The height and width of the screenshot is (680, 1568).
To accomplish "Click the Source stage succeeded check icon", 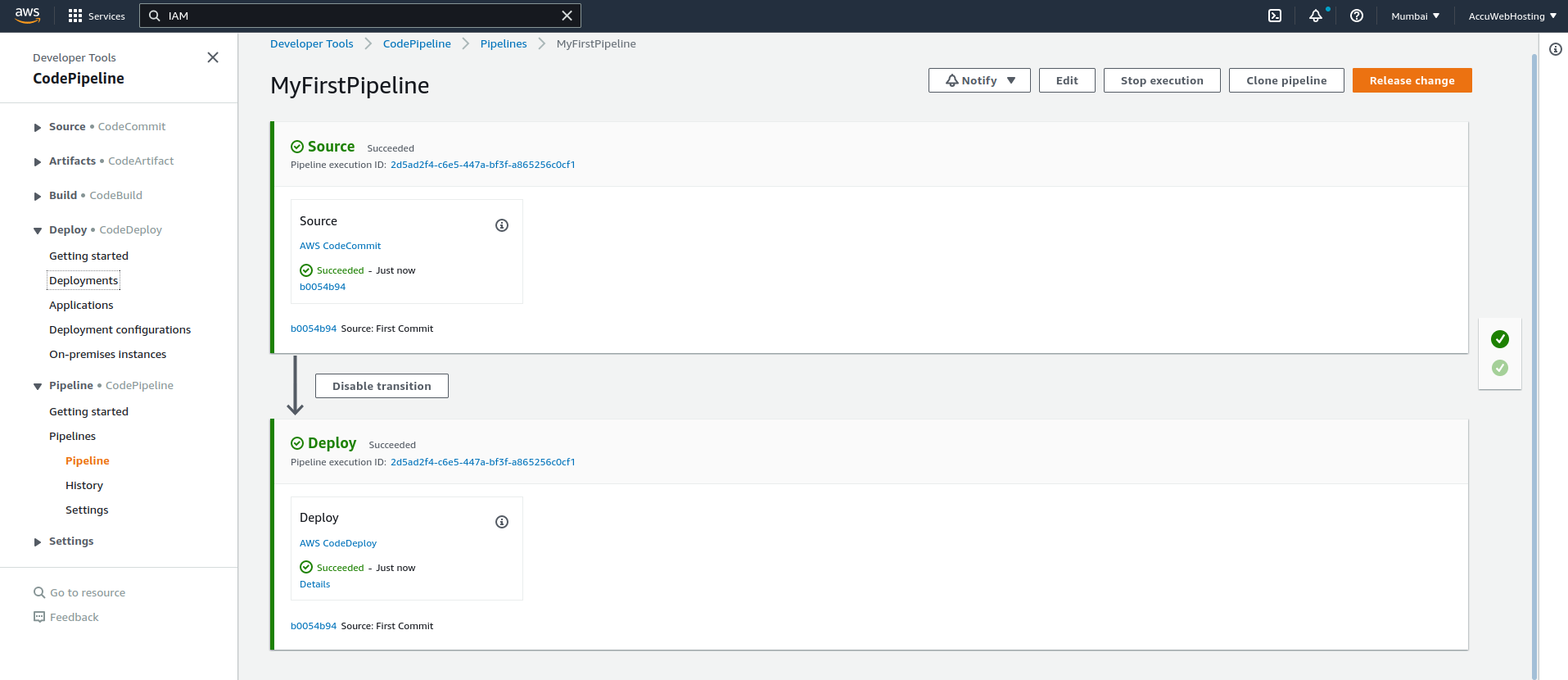I will (297, 147).
